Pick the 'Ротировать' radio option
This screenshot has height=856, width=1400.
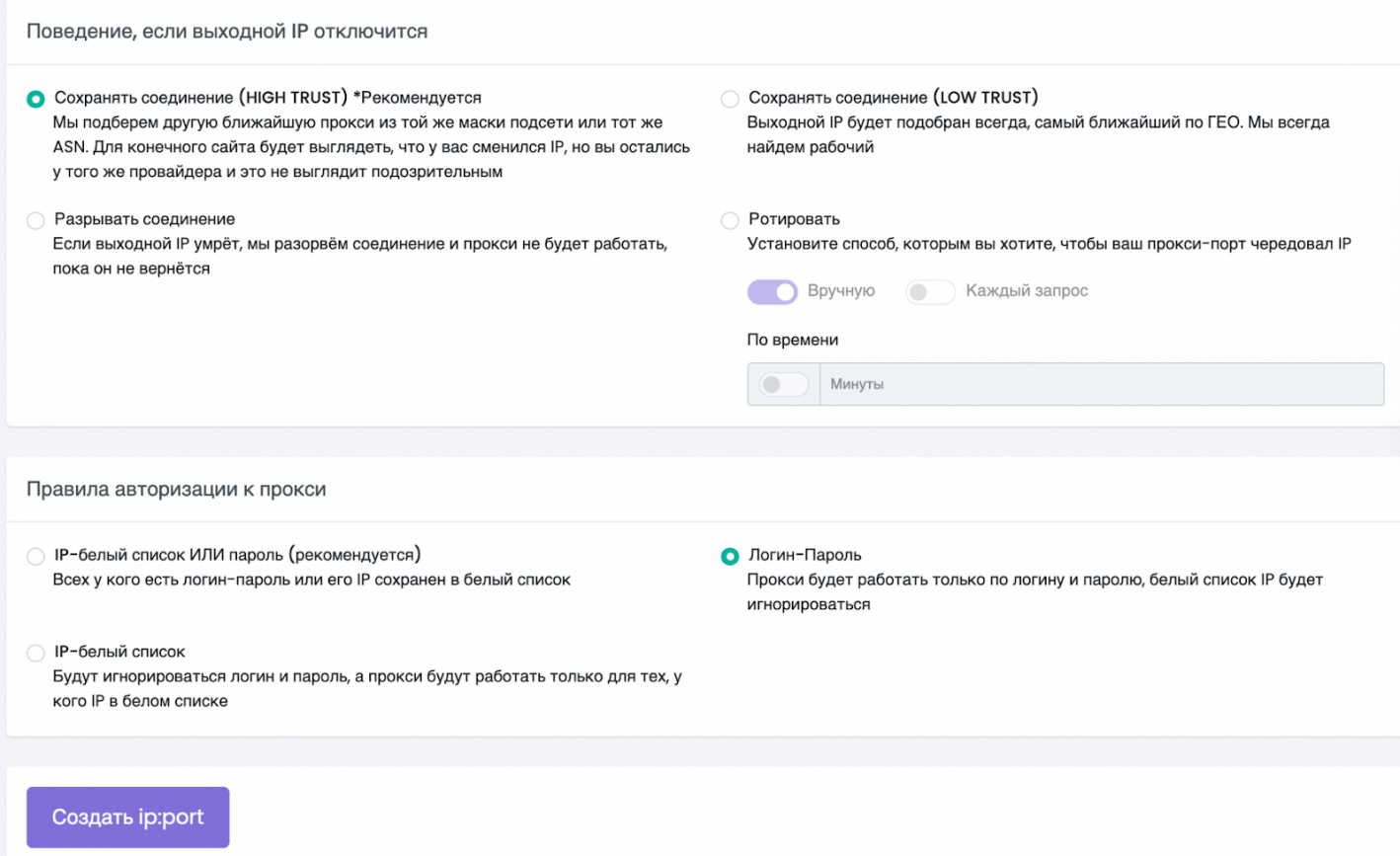pos(730,220)
